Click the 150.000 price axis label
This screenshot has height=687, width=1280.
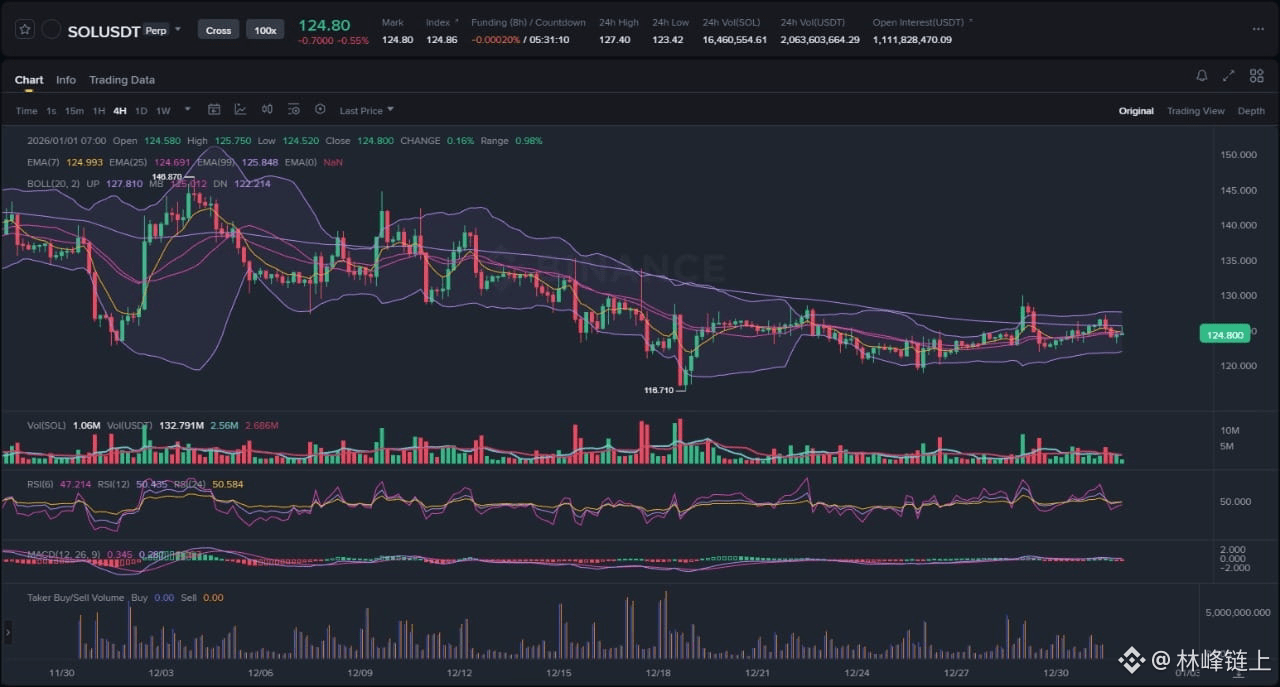[1238, 155]
